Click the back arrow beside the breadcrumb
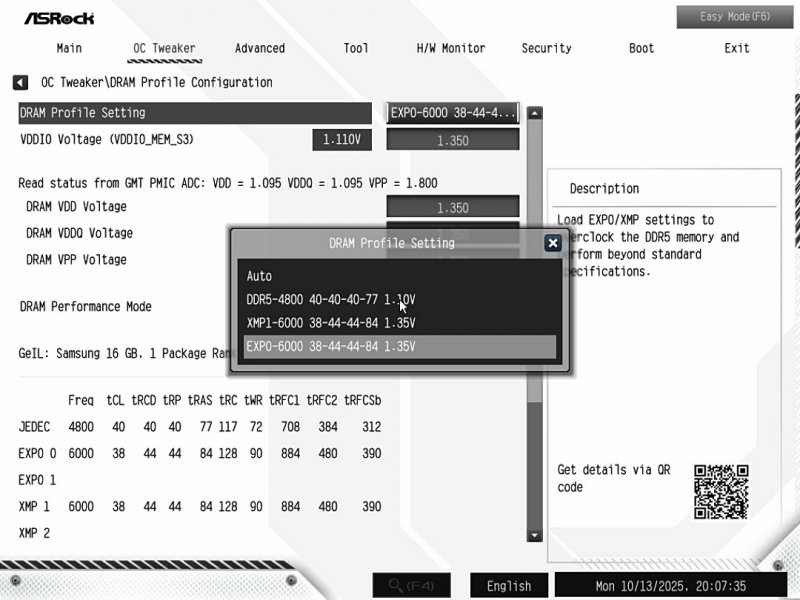The width and height of the screenshot is (800, 600). pyautogui.click(x=20, y=82)
